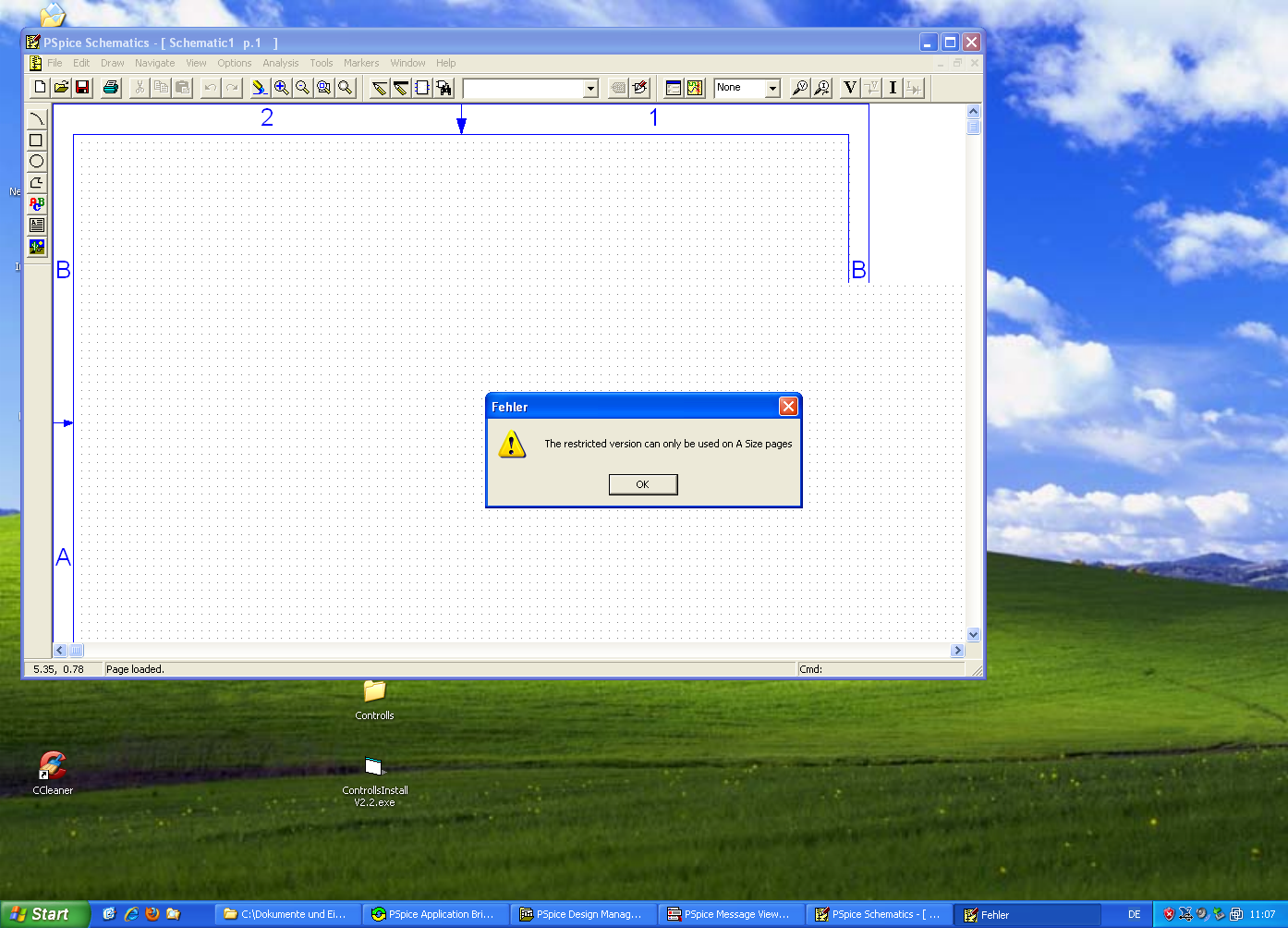Click the vertical scrollbar down arrow
The image size is (1288, 928).
click(973, 635)
